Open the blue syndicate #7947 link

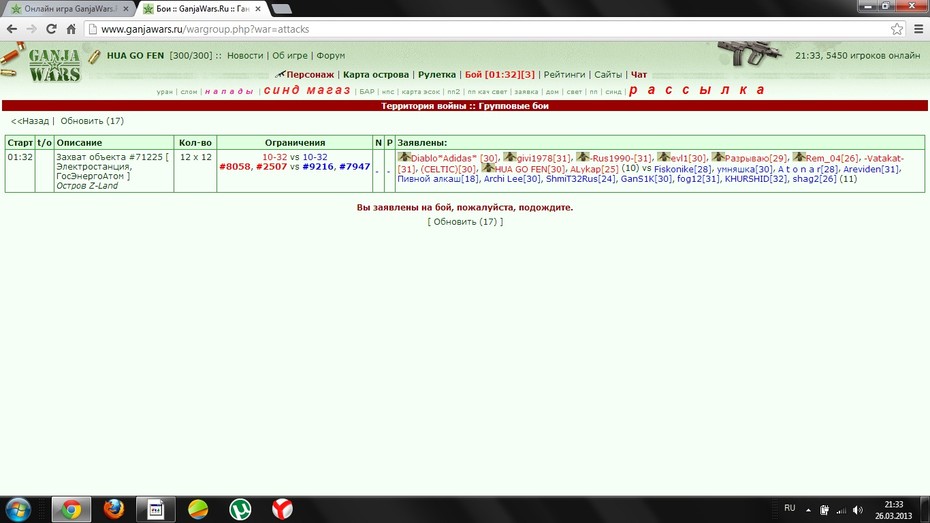tap(355, 167)
